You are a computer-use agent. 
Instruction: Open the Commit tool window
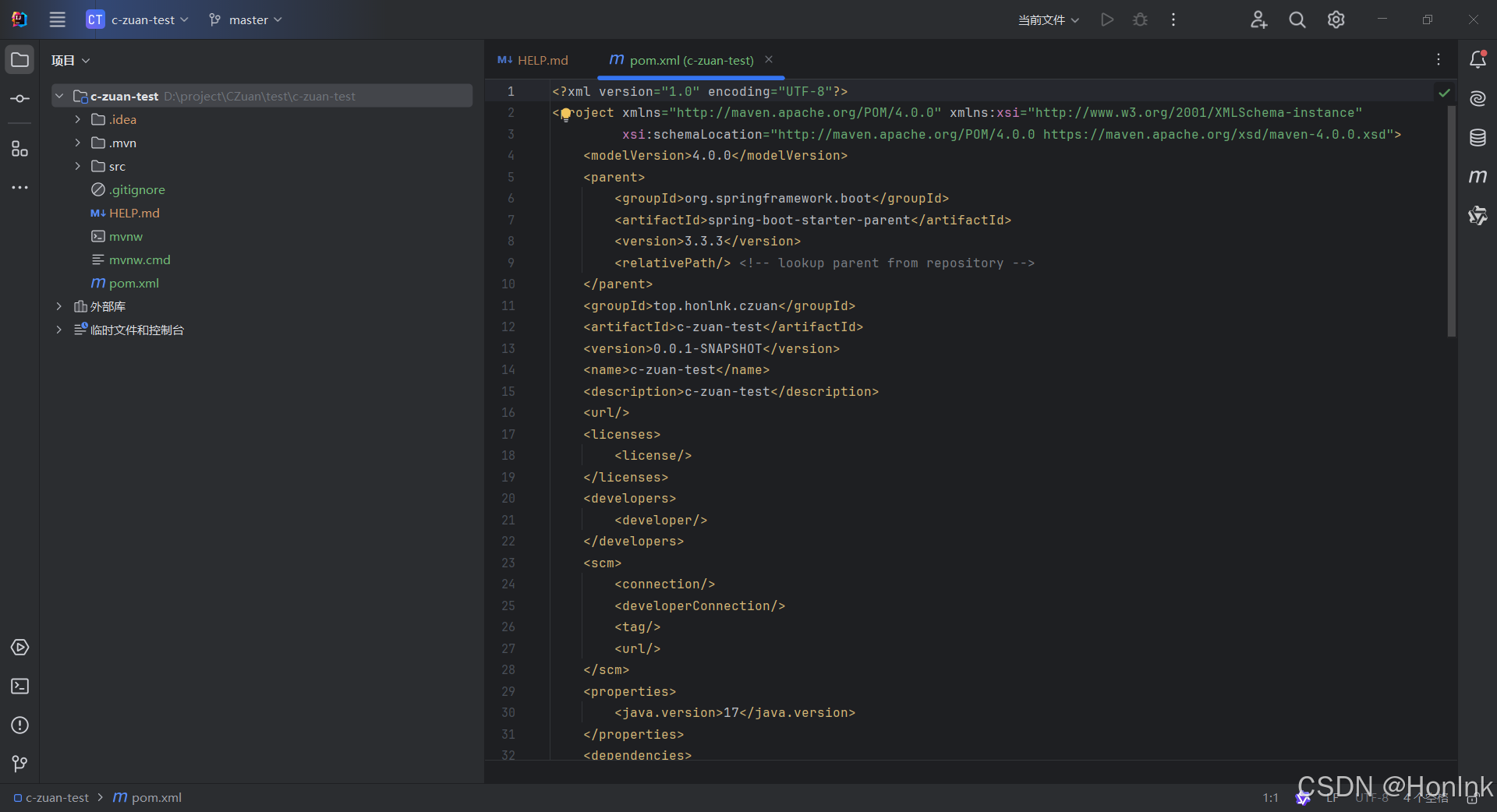pos(19,99)
